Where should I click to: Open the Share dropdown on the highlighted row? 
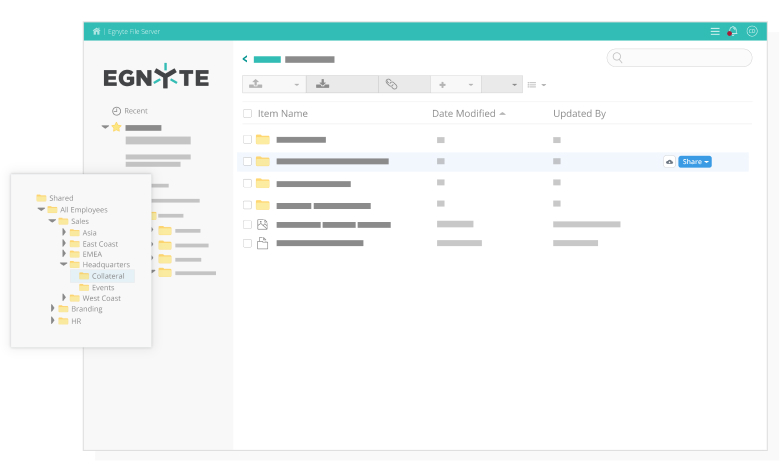[695, 162]
